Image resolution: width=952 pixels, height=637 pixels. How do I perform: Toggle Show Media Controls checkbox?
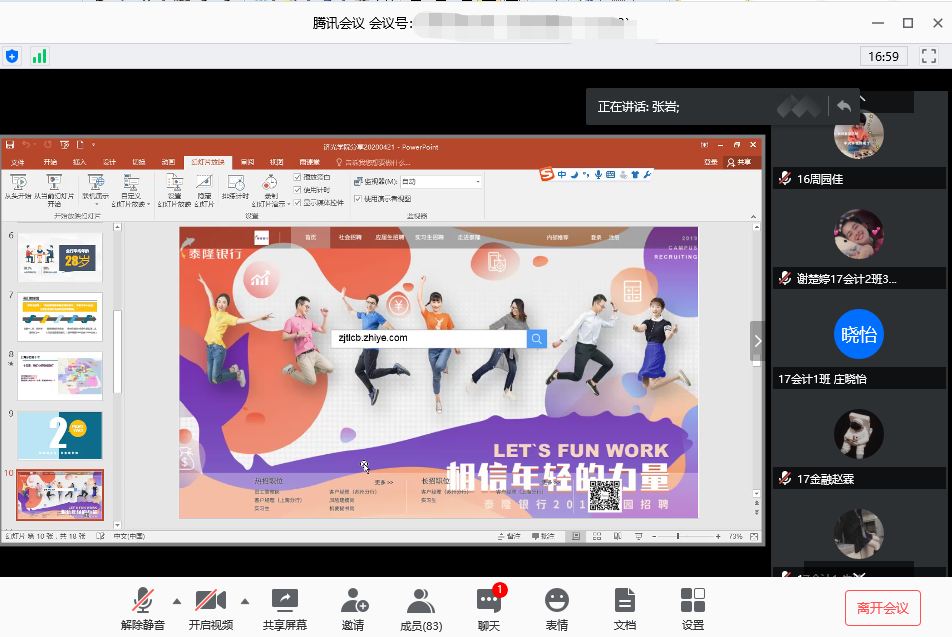(x=298, y=202)
